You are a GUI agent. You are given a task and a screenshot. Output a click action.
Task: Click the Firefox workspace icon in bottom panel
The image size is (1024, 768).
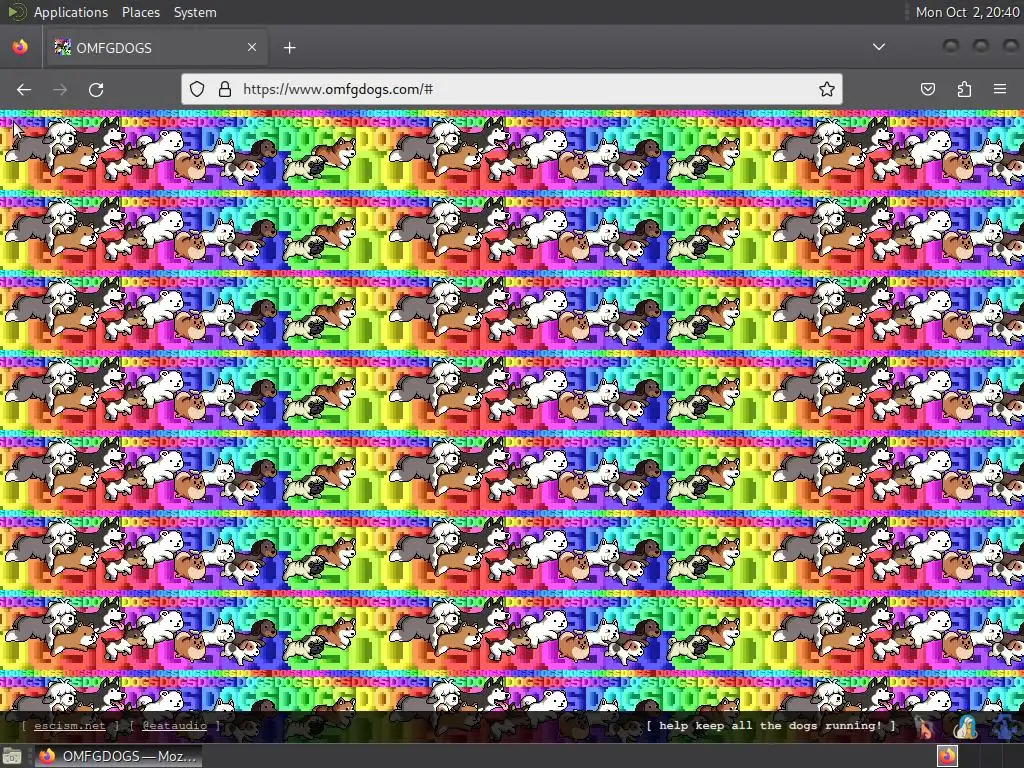tap(948, 756)
